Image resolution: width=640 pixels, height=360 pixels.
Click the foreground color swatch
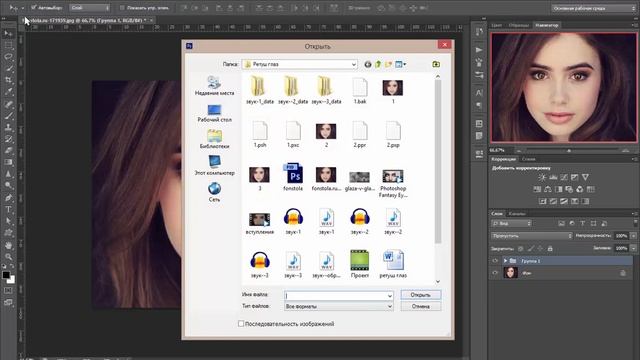coord(6,275)
